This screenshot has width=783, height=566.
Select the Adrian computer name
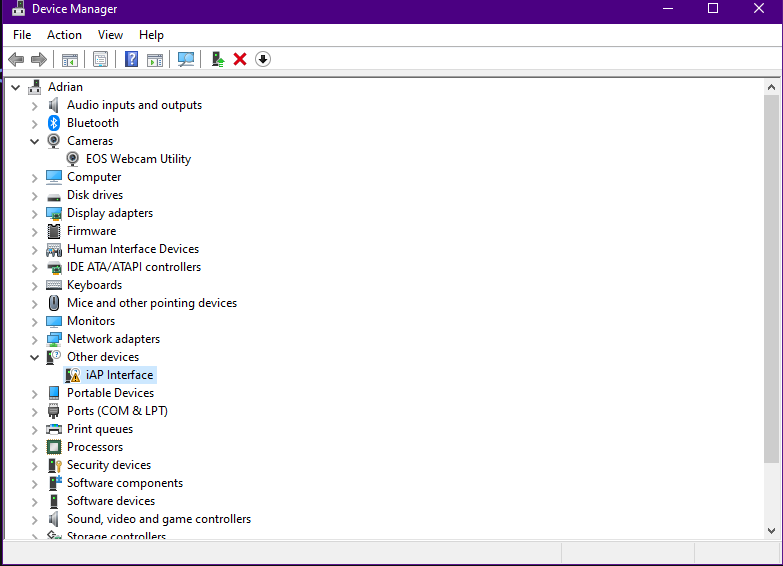[x=65, y=87]
